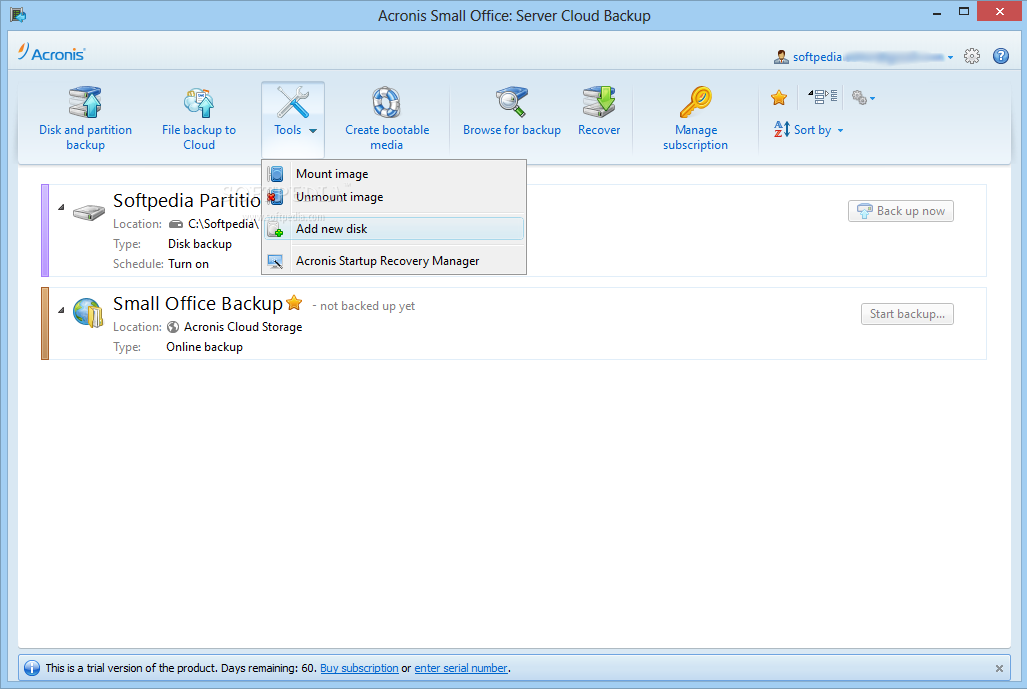The width and height of the screenshot is (1027, 689).
Task: Click the Turn on schedule link
Action: 189,263
